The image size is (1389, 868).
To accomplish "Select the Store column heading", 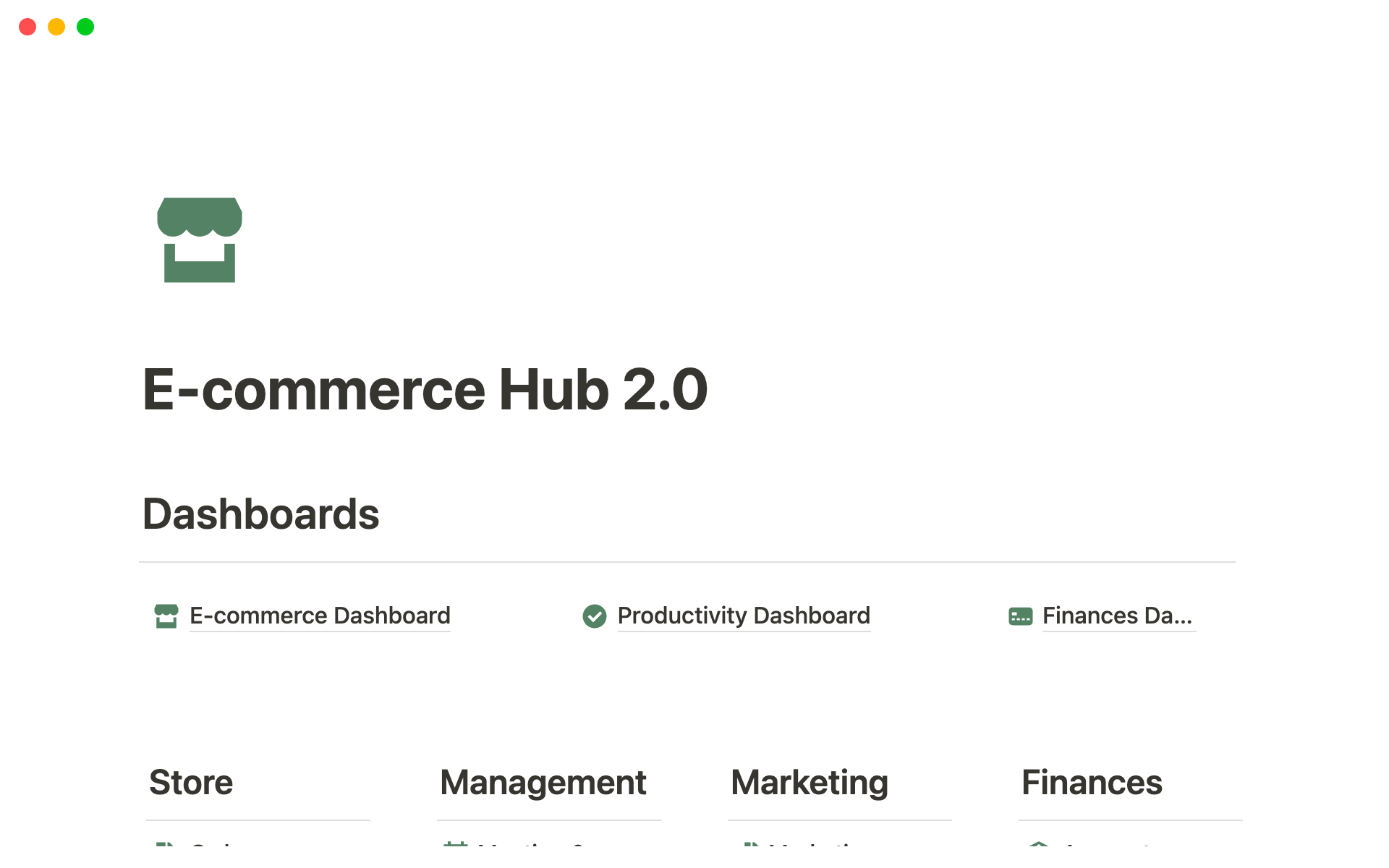I will [x=191, y=783].
